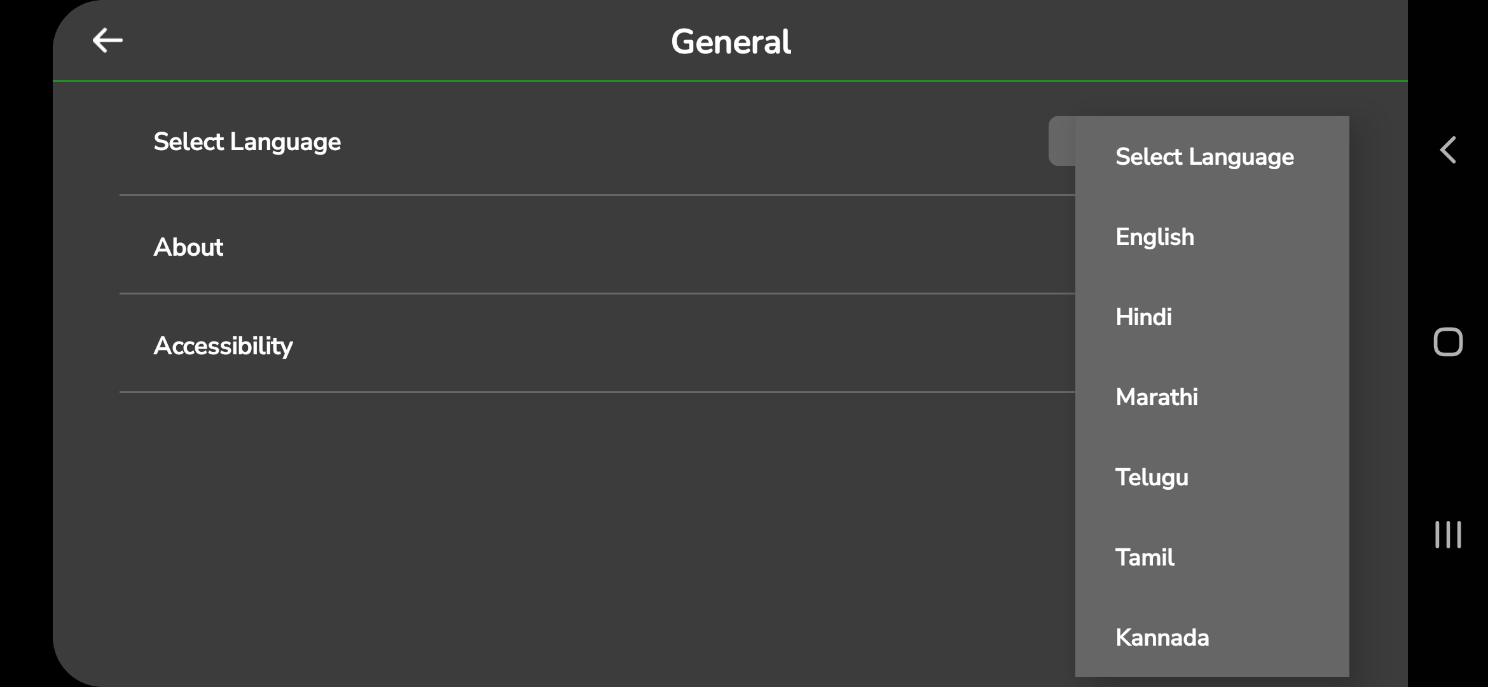Tap the Android home button icon
Screen dimensions: 1488x687
click(1447, 342)
